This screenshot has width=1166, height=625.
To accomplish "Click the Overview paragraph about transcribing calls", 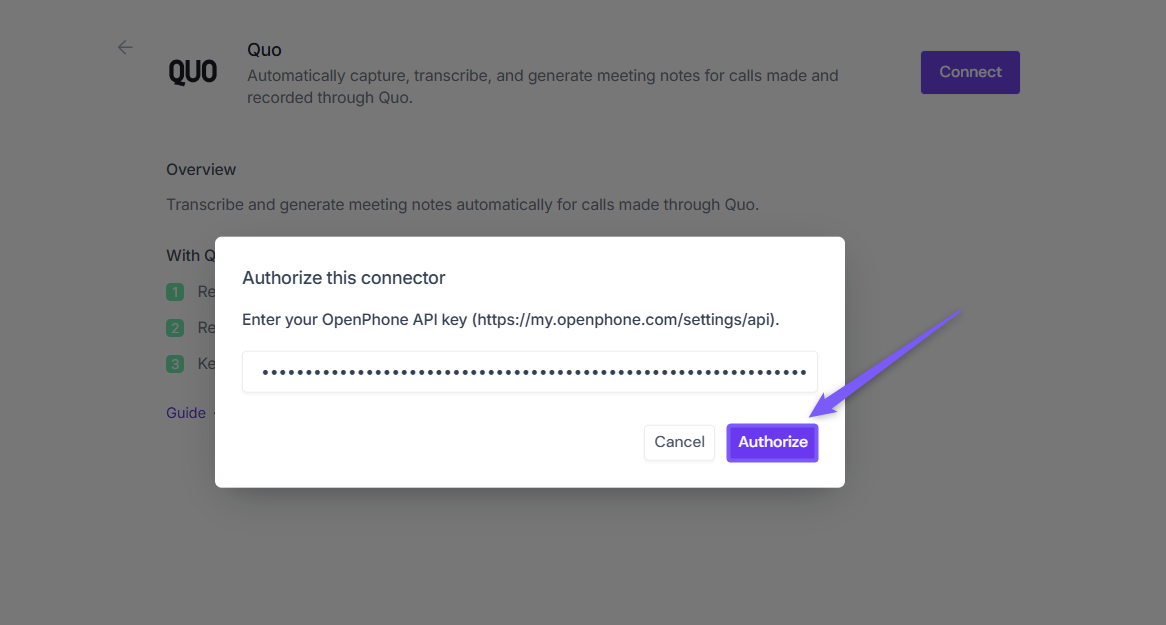I will [x=462, y=205].
